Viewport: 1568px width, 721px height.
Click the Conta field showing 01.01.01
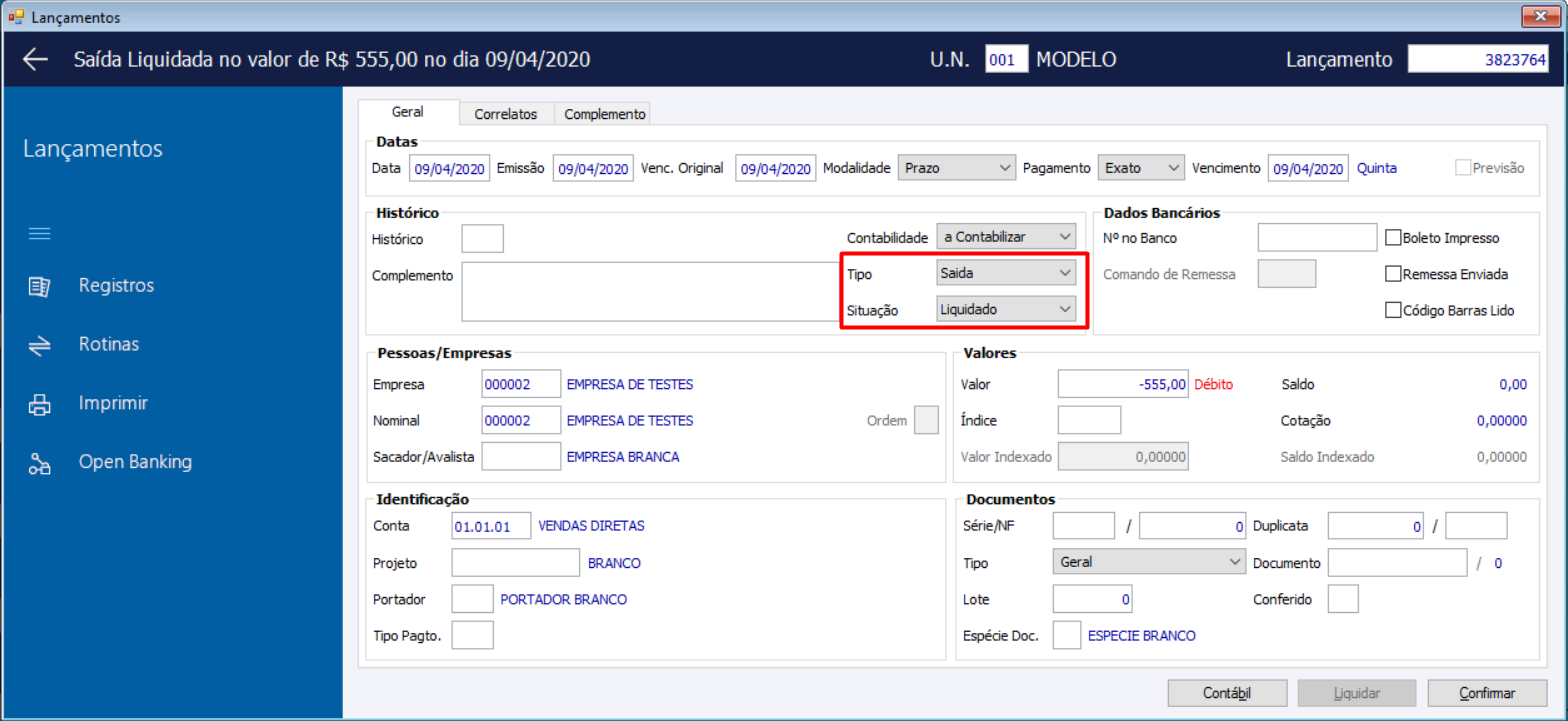point(491,525)
